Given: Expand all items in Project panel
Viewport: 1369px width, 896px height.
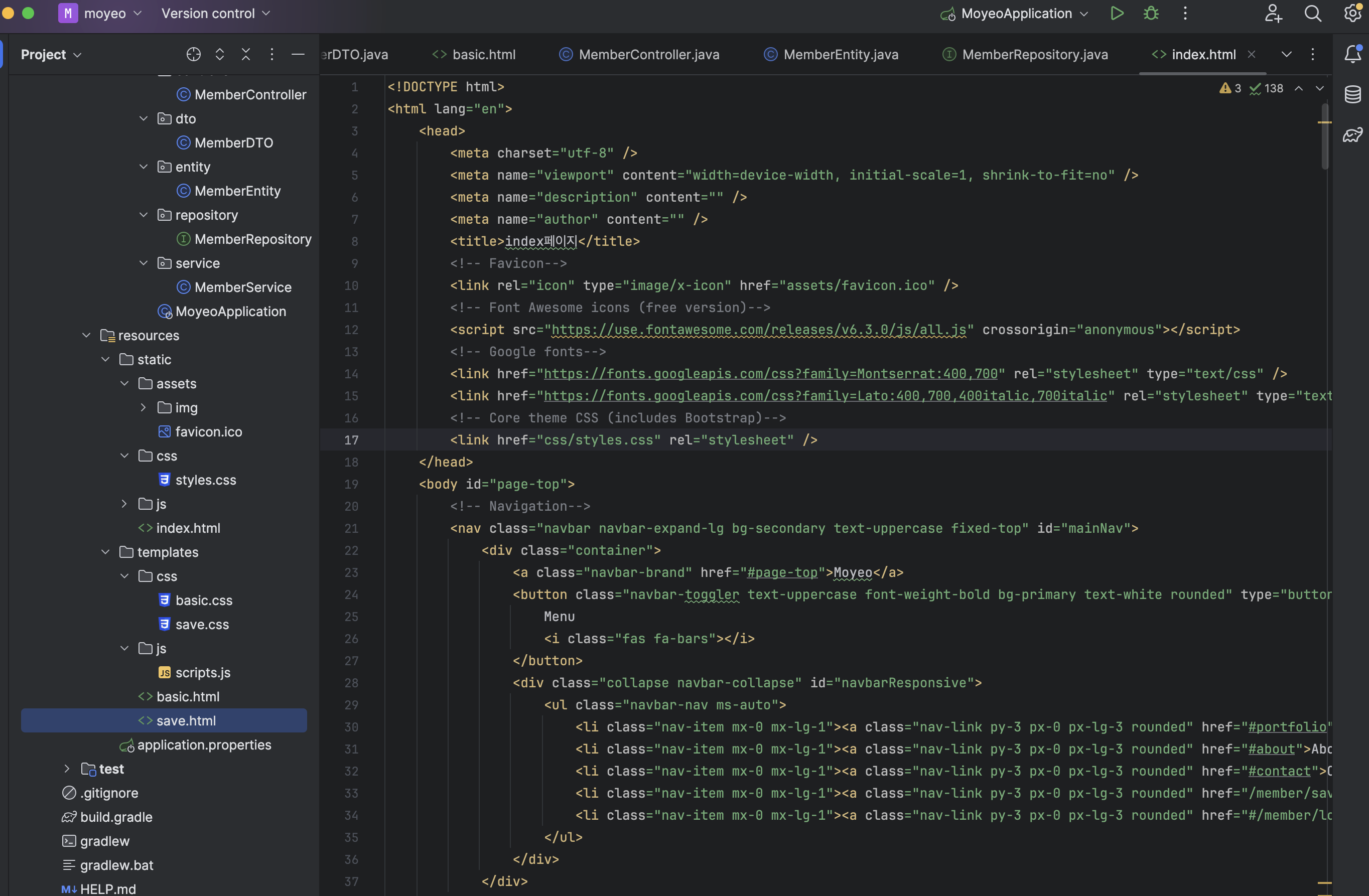Looking at the screenshot, I should tap(220, 54).
